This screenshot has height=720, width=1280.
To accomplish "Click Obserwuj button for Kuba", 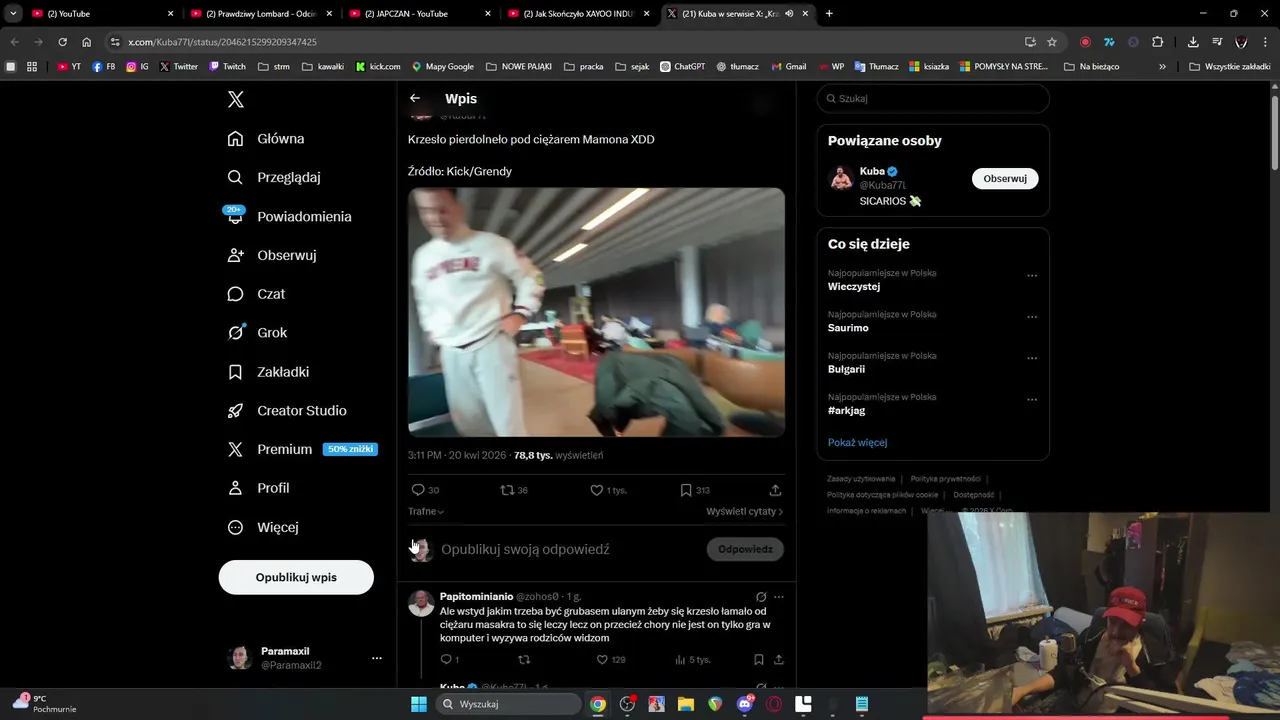I will 1005,178.
